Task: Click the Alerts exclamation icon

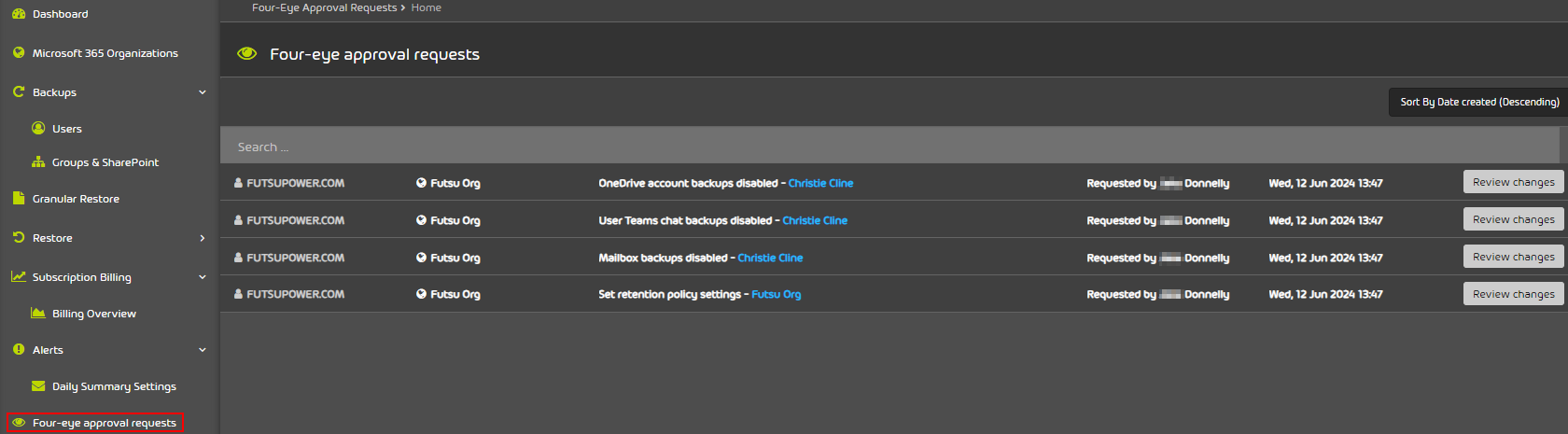Action: (x=19, y=349)
